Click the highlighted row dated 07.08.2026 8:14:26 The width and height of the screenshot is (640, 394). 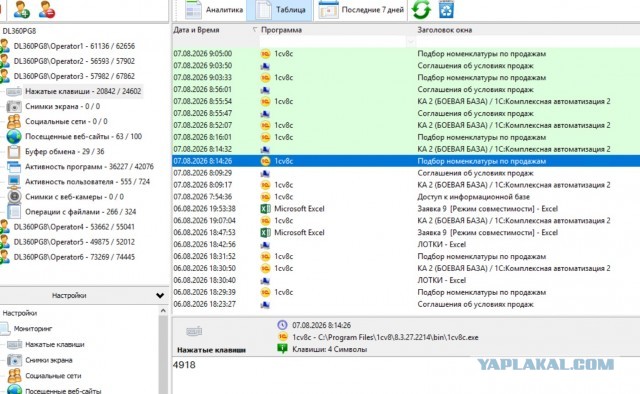pyautogui.click(x=406, y=161)
